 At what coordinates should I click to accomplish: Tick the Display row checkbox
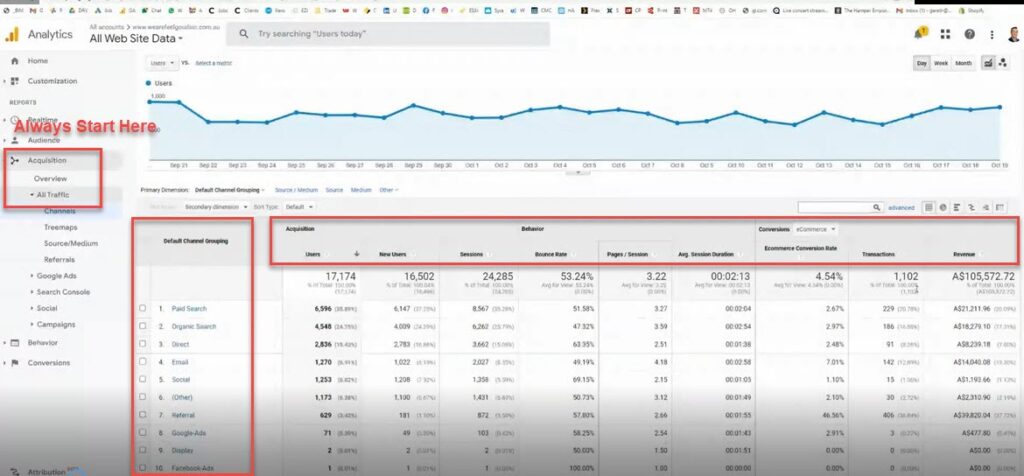(x=142, y=450)
